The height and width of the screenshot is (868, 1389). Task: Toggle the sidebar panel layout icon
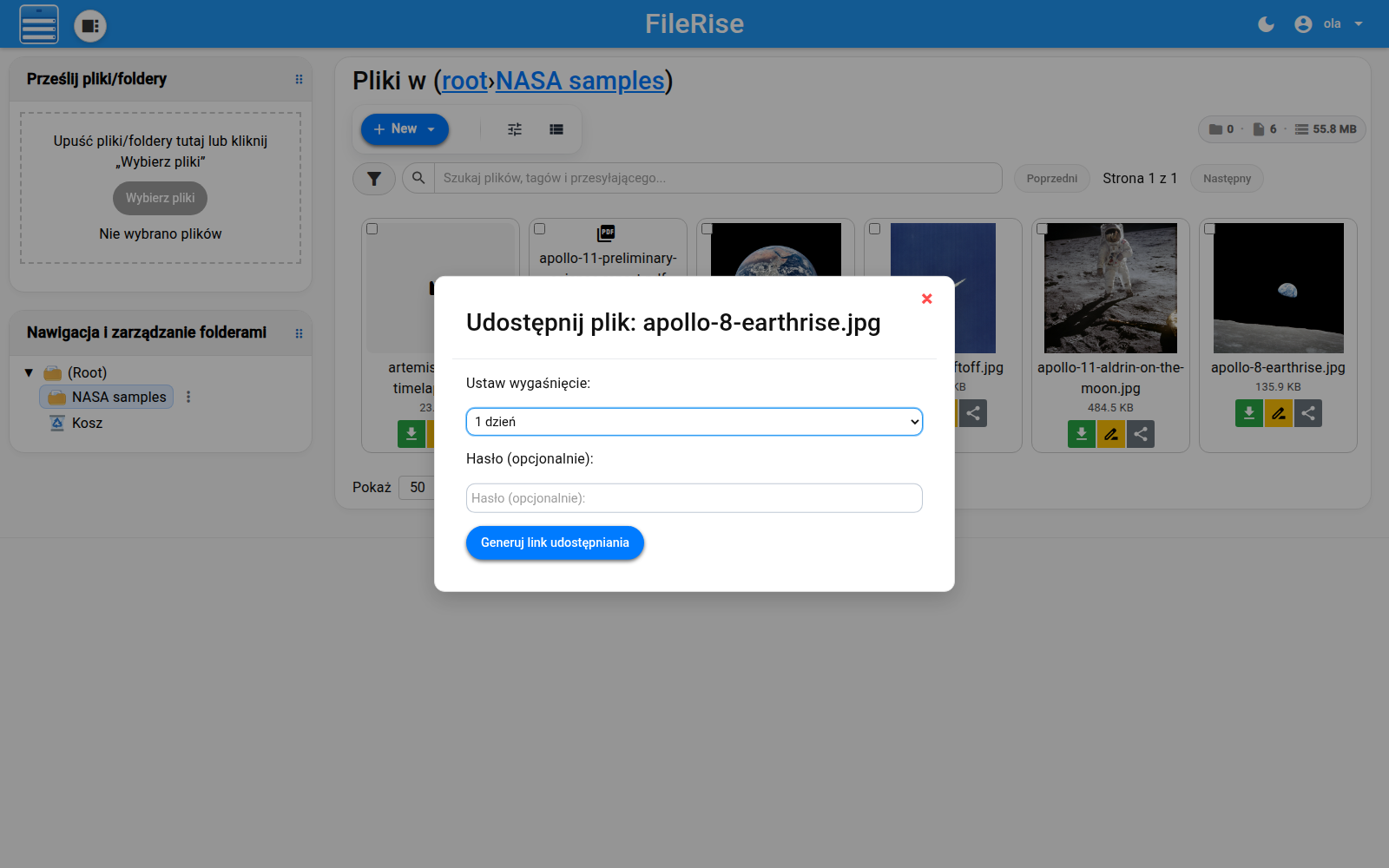90,26
